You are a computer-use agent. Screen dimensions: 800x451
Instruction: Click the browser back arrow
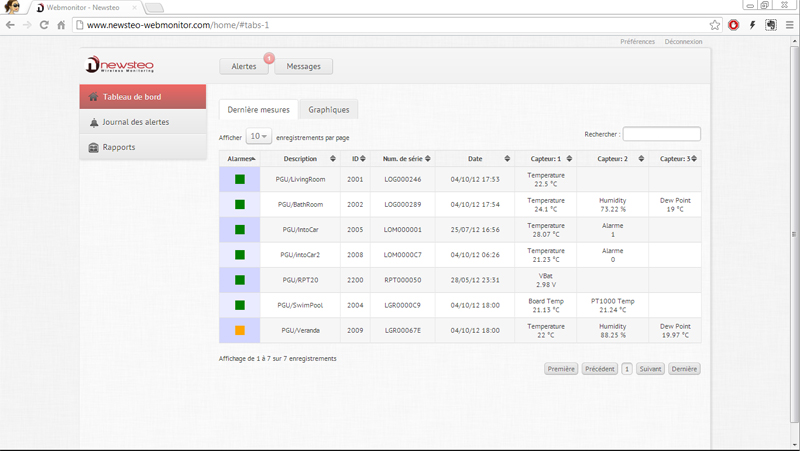[10, 25]
